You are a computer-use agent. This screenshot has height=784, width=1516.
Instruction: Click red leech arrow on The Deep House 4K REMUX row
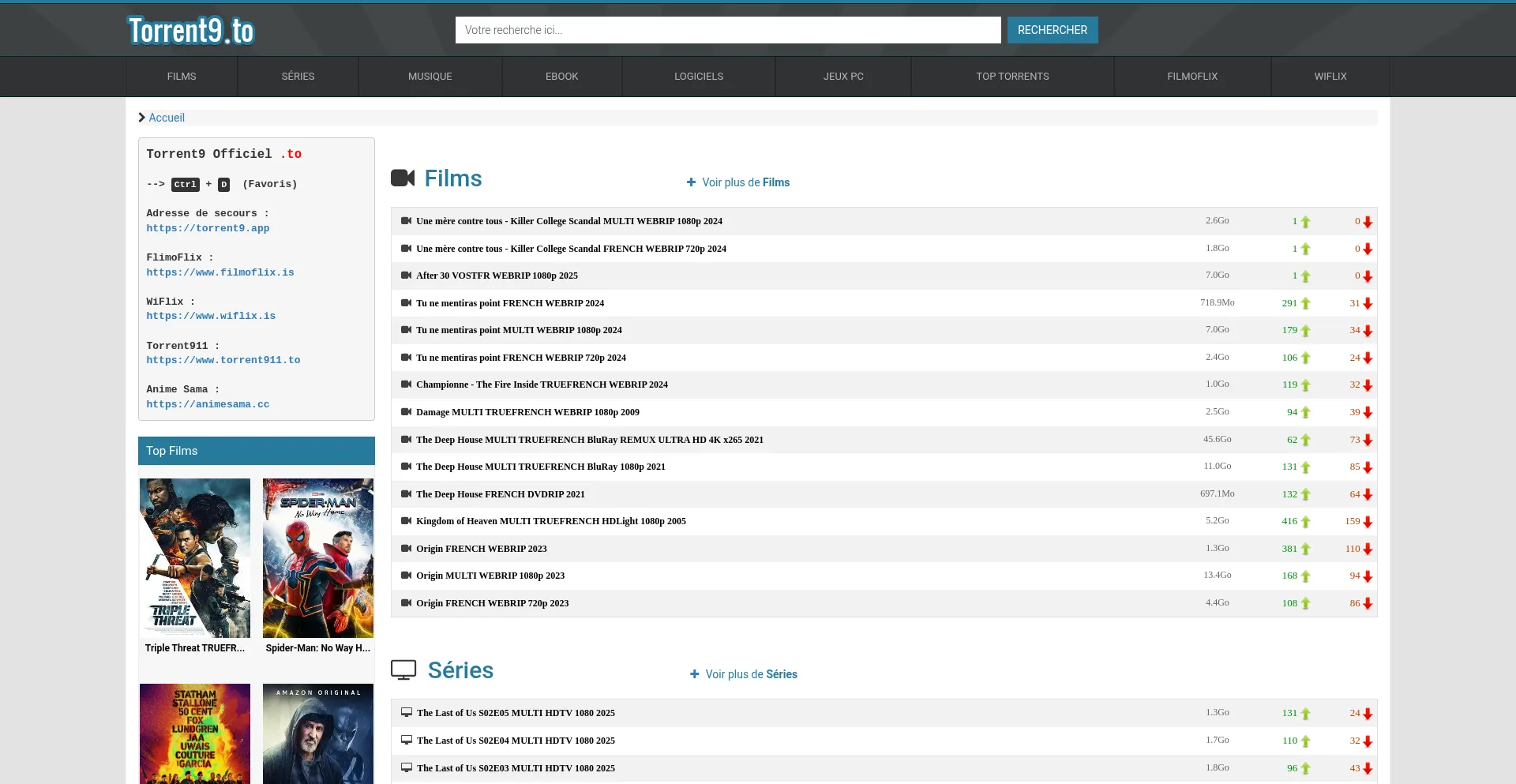click(1368, 441)
